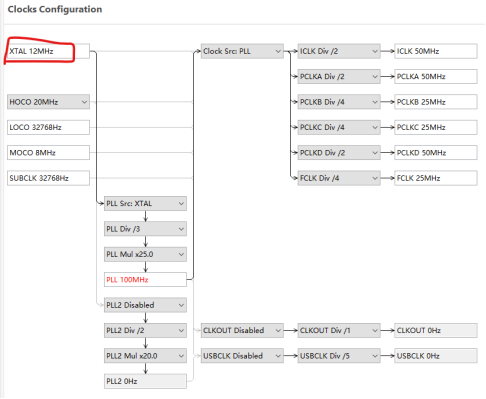Select the LOCO 32768Hz box
Viewport: 486px width, 399px height.
[x=48, y=127]
